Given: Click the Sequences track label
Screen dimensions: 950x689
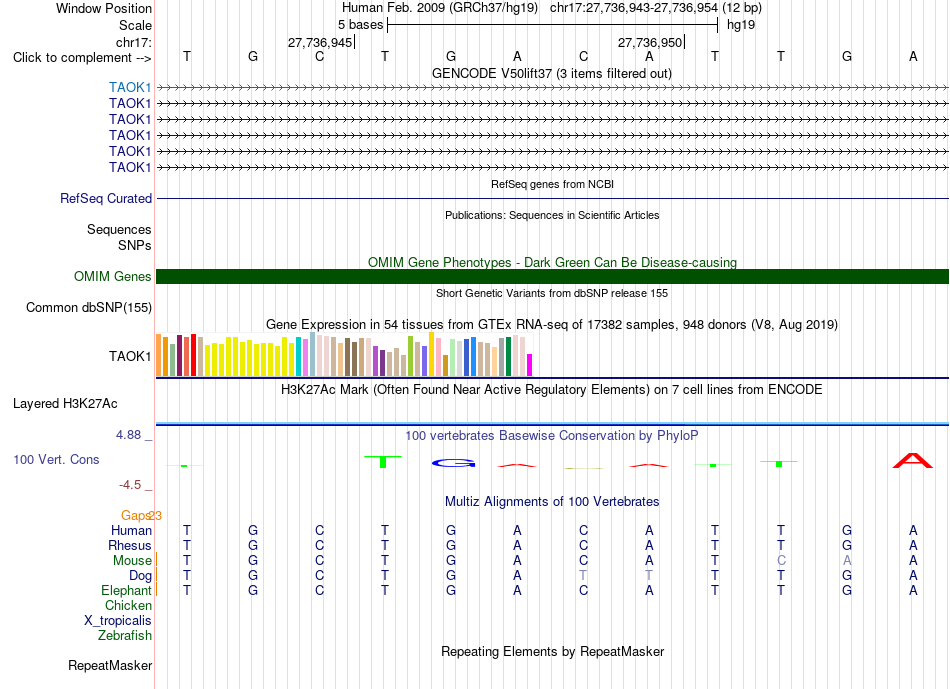Looking at the screenshot, I should [x=119, y=230].
